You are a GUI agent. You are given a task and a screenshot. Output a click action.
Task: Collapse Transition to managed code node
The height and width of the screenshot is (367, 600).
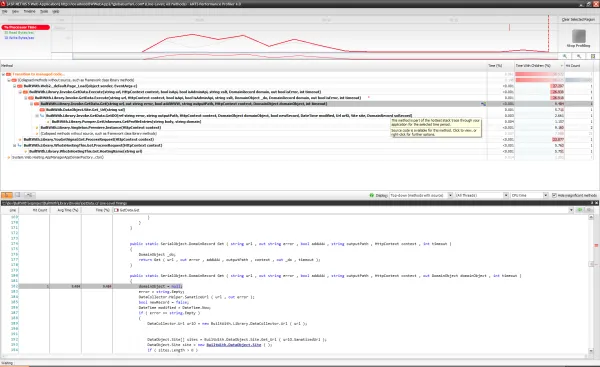(x=3, y=74)
